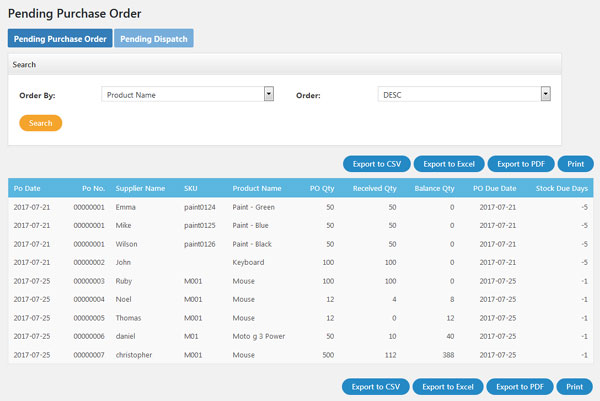This screenshot has height=401, width=600.
Task: Click bottom Export to Excel button
Action: [448, 387]
